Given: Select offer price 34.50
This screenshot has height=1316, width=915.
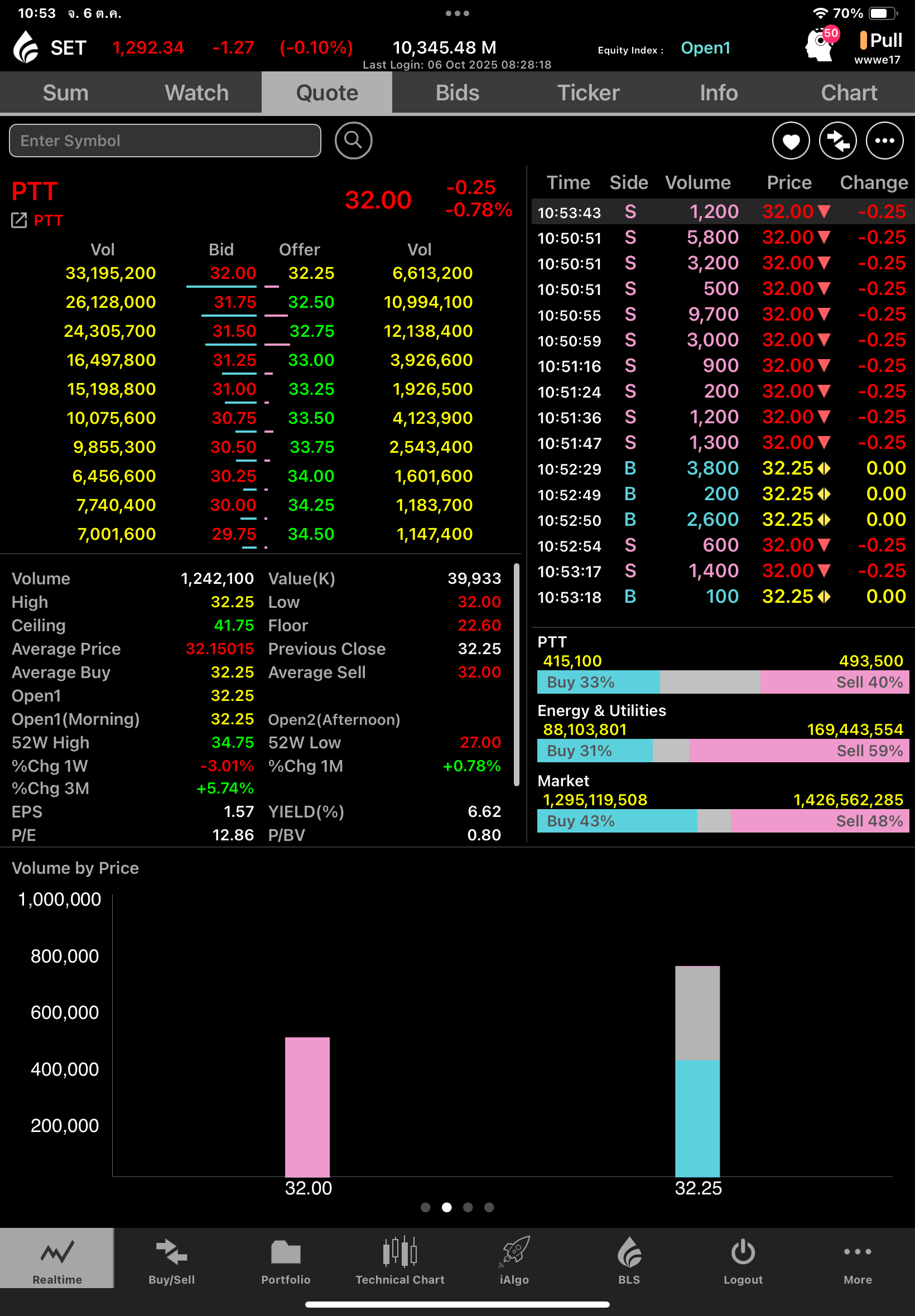Looking at the screenshot, I should pyautogui.click(x=311, y=534).
